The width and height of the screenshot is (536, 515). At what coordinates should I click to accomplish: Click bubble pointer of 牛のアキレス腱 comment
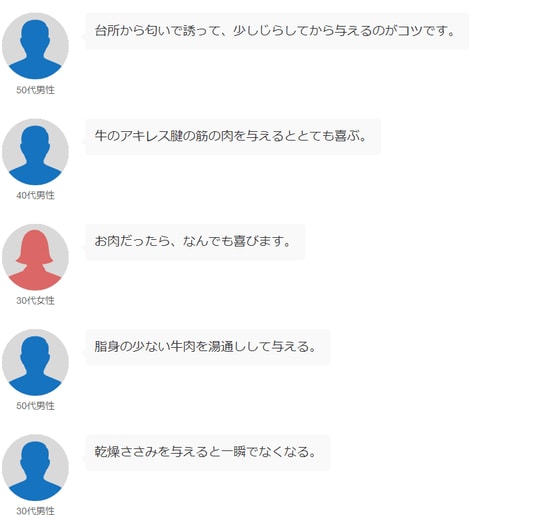84,141
